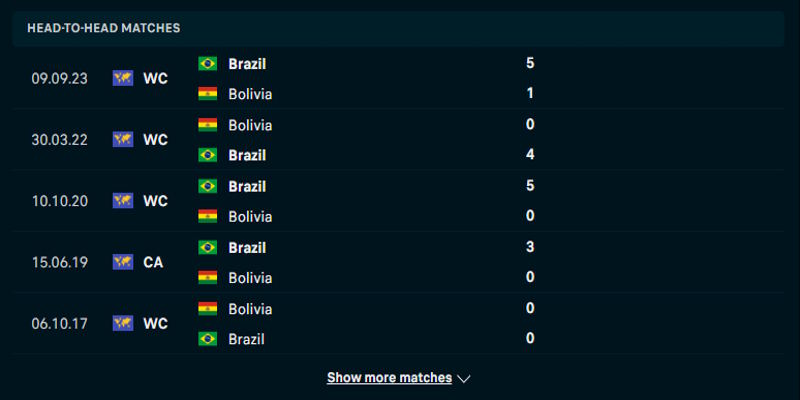Click World Cup icon for 10.10.20 match
This screenshot has height=400, width=800.
click(123, 201)
